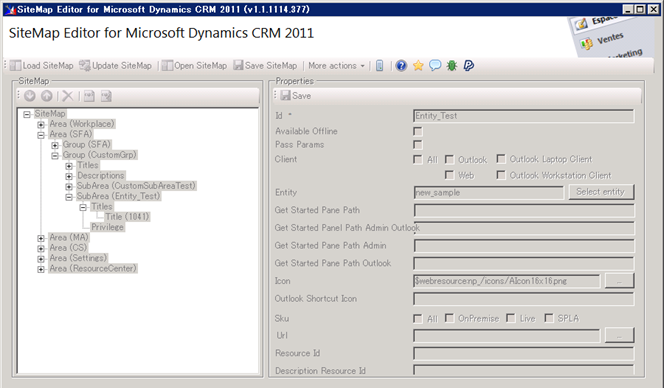664x388 pixels.
Task: Expand the Descriptions node
Action: click(x=69, y=176)
